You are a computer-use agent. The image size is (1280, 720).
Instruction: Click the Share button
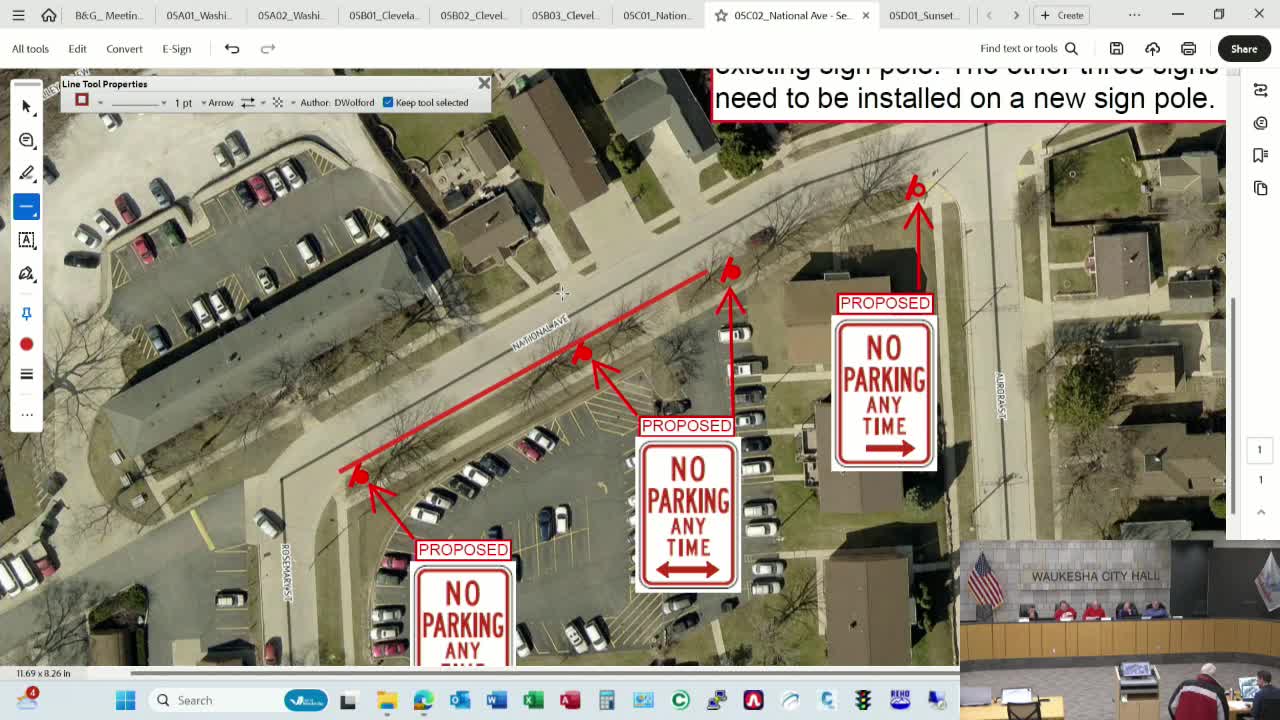1244,48
